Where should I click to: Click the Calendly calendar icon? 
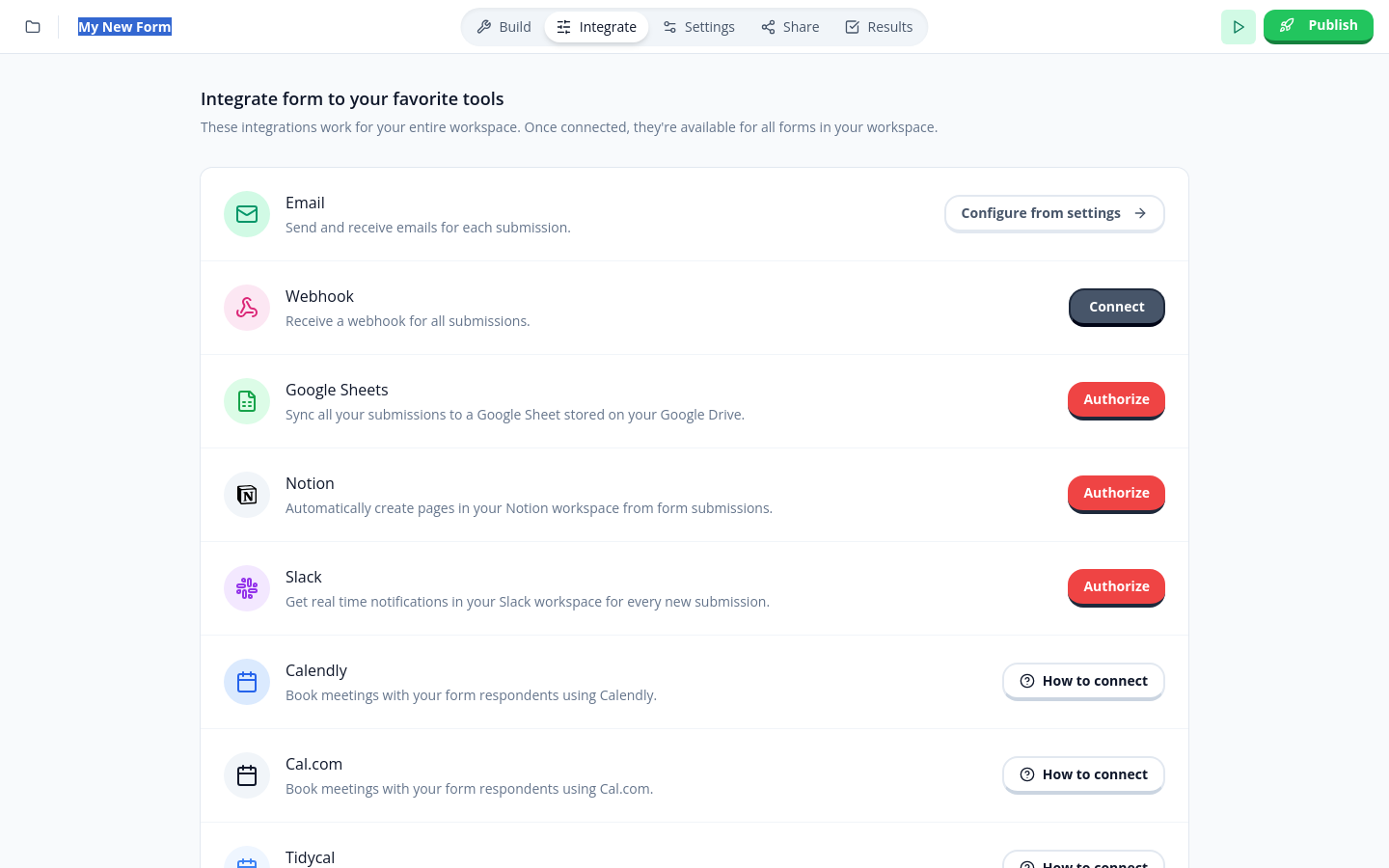pyautogui.click(x=247, y=682)
